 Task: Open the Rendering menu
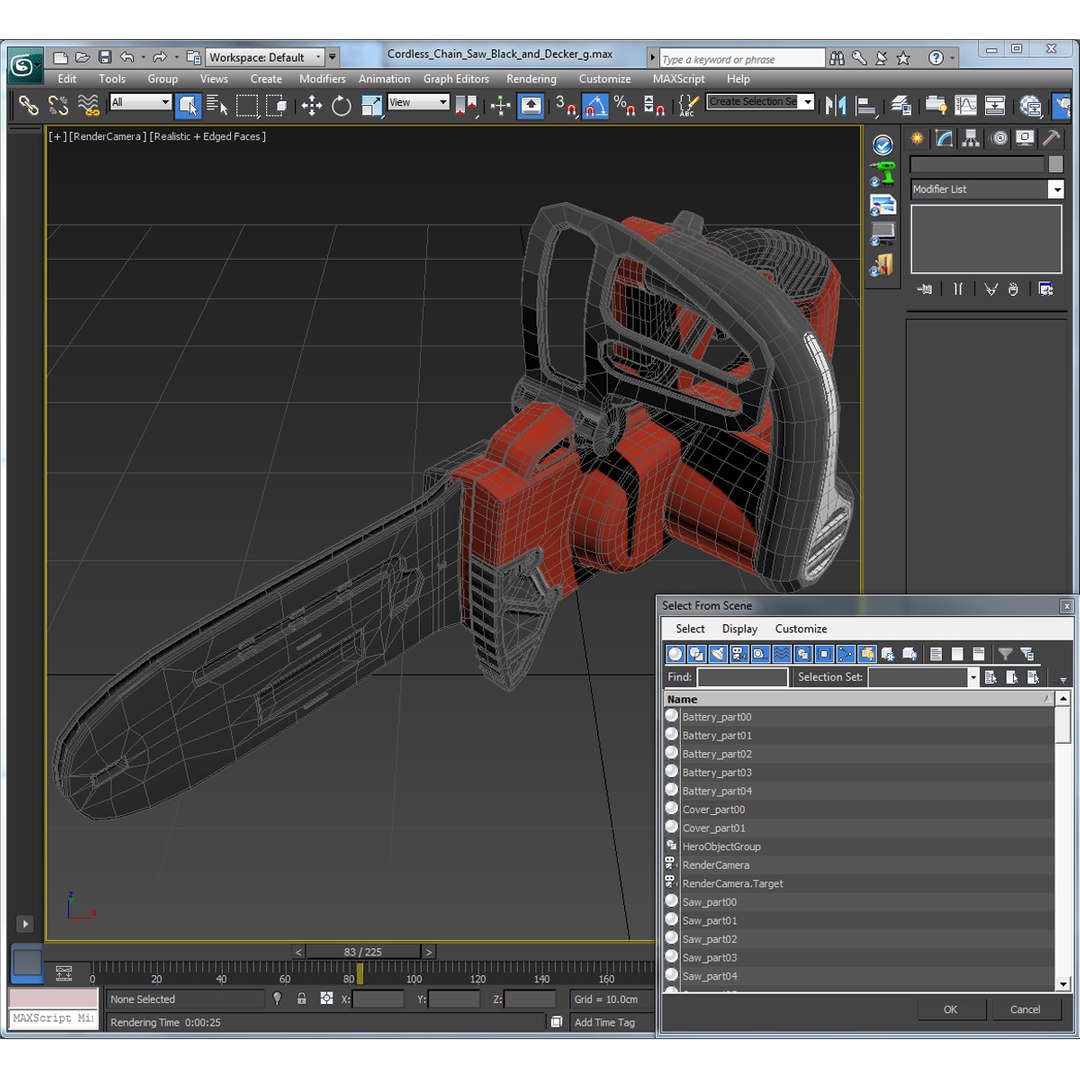[x=531, y=79]
